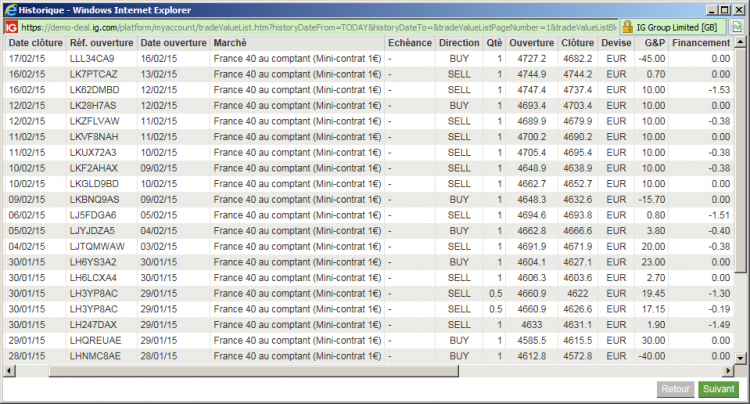Image resolution: width=750 pixels, height=404 pixels.
Task: Click financing value -1.30
Action: tap(719, 294)
